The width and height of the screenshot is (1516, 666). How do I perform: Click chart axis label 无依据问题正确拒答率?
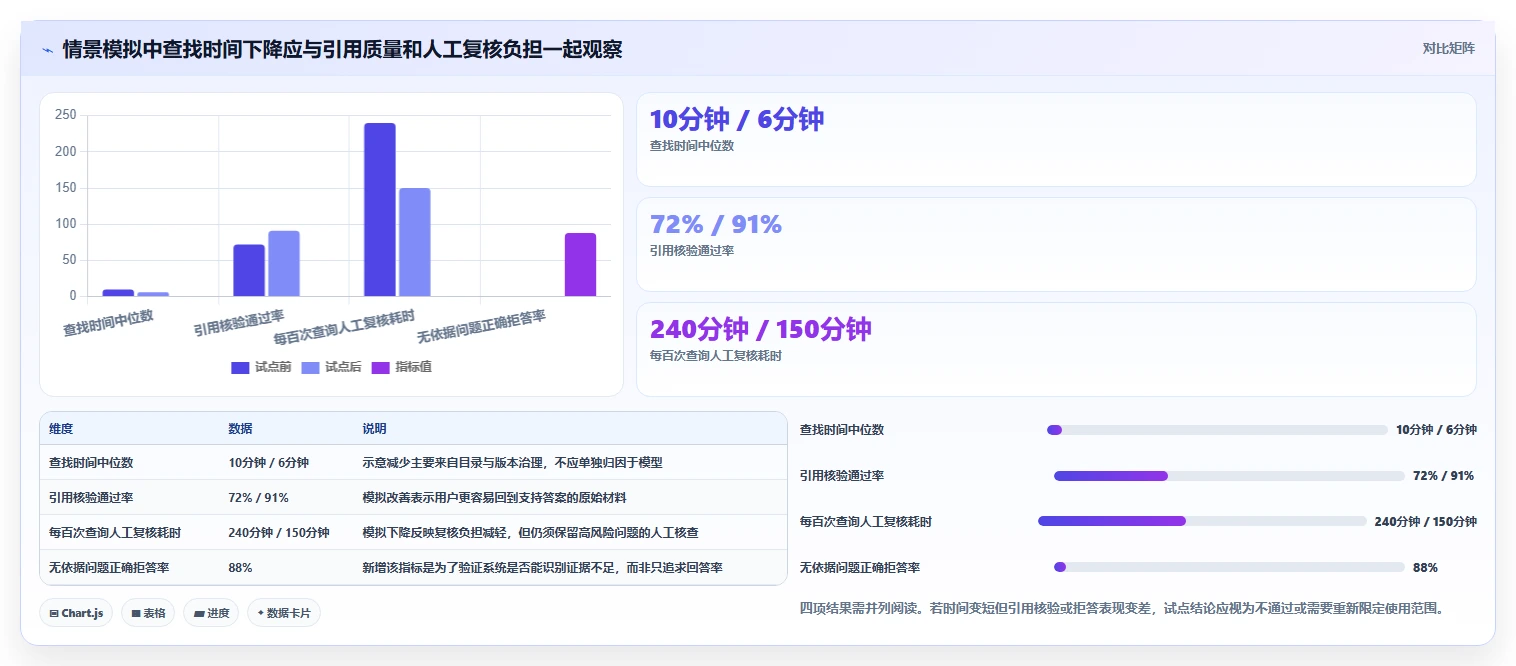[482, 327]
